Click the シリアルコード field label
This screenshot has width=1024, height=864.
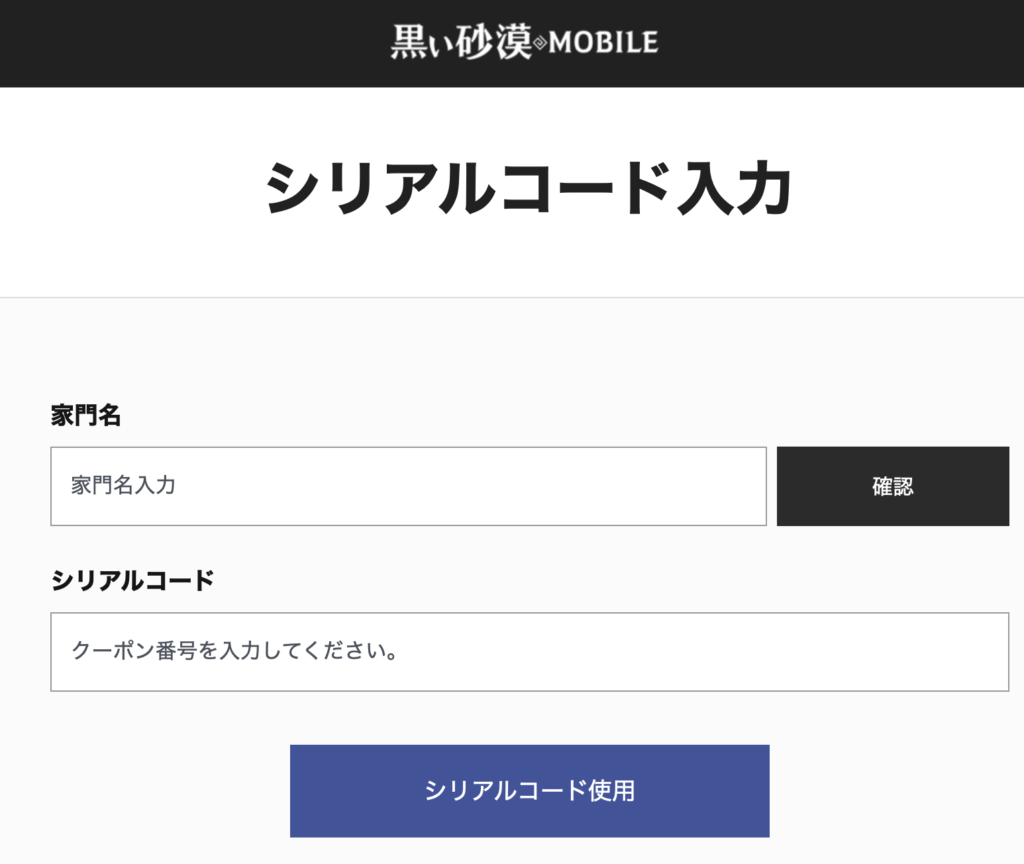(x=132, y=580)
